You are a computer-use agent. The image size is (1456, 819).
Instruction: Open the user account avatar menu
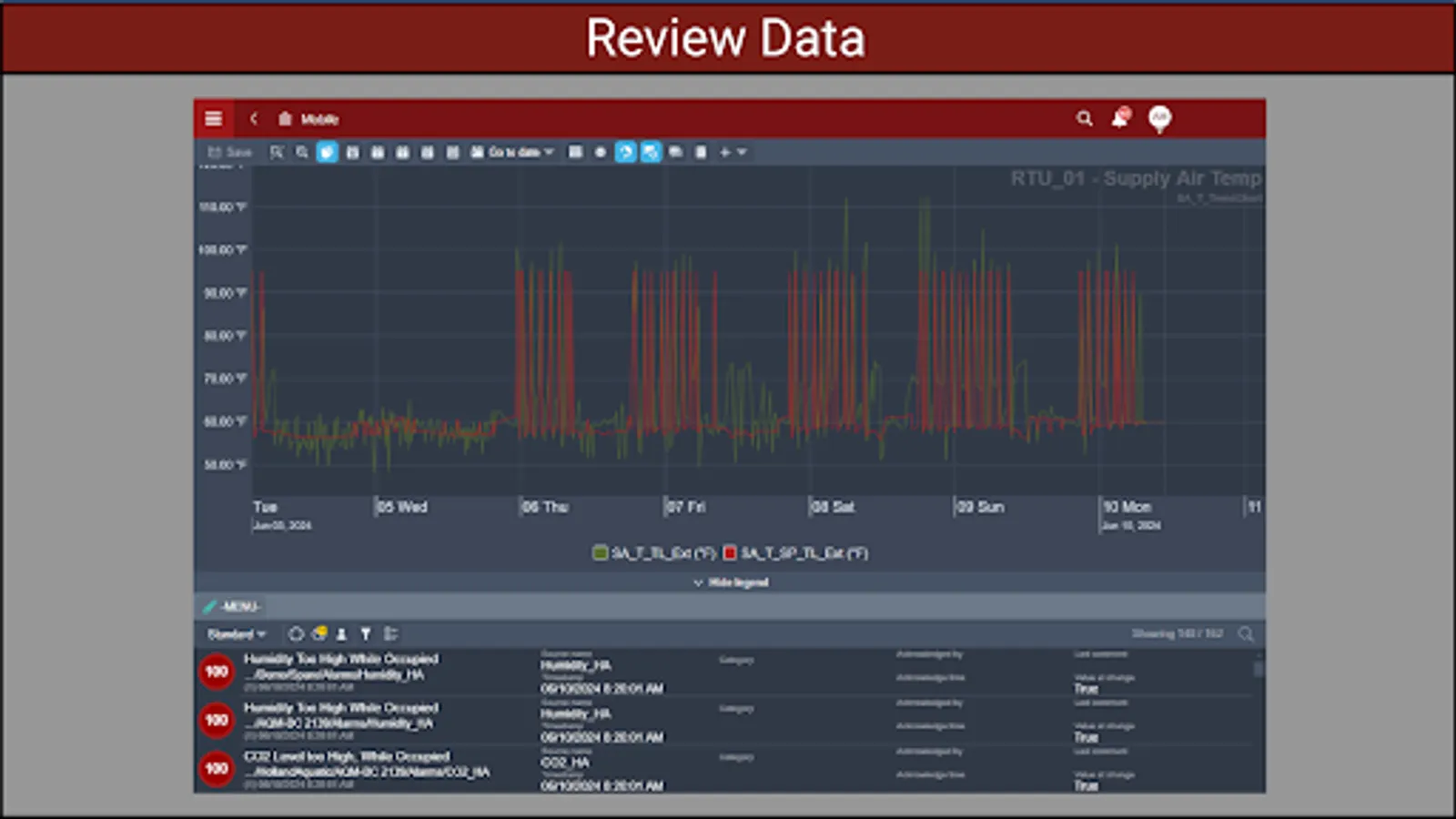[1158, 119]
